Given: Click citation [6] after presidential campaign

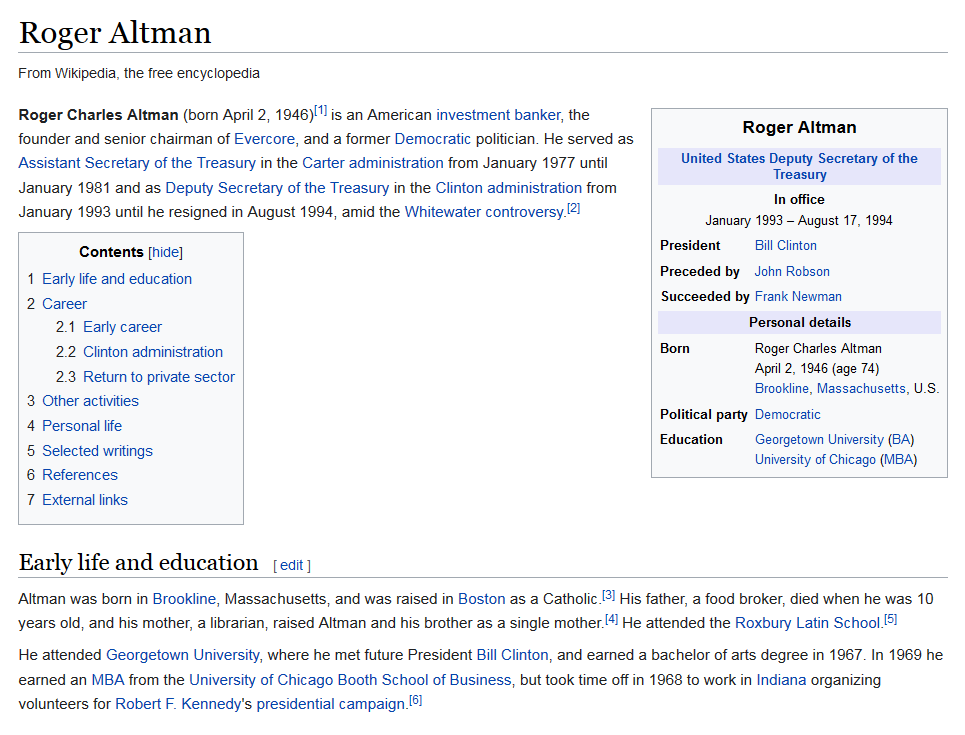Looking at the screenshot, I should coord(415,700).
